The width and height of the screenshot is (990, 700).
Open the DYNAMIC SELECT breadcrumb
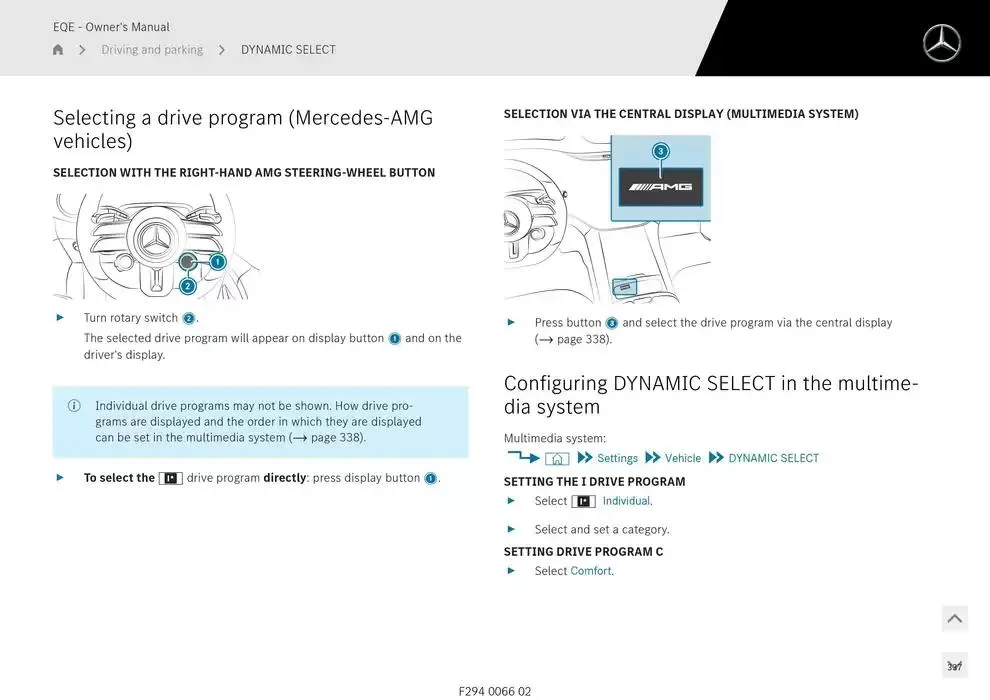tap(288, 50)
